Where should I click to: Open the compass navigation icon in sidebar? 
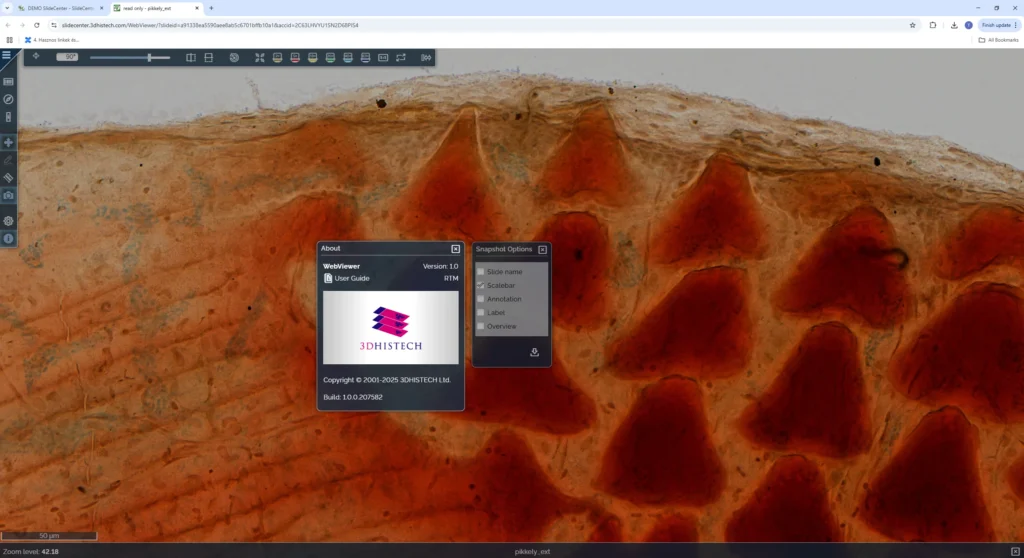[8, 99]
